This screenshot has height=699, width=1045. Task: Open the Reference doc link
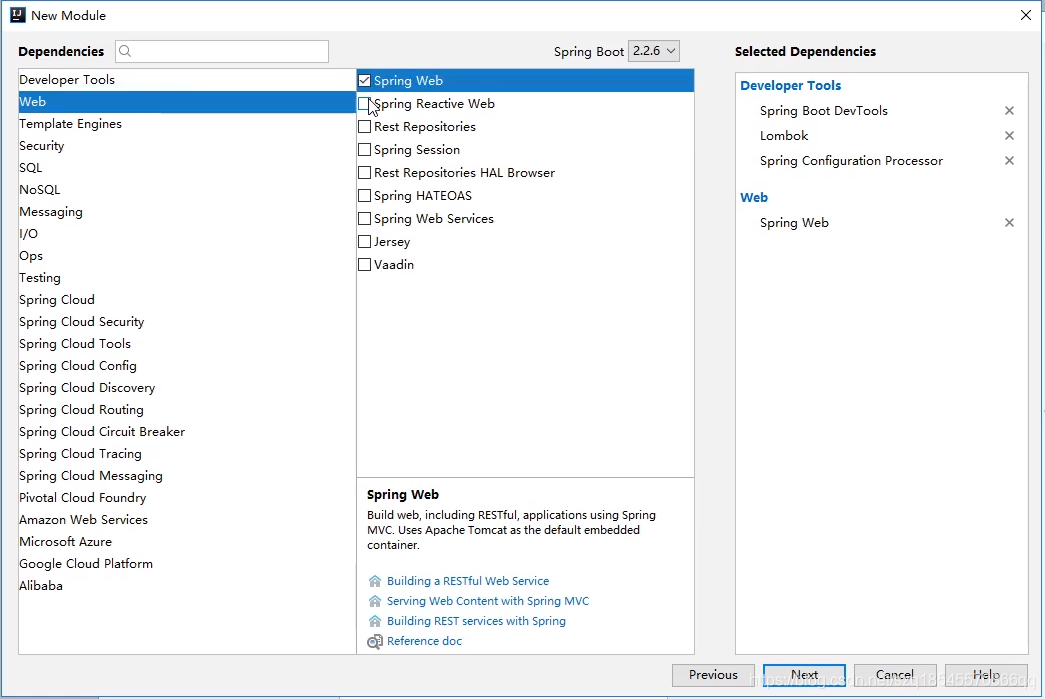(x=424, y=641)
